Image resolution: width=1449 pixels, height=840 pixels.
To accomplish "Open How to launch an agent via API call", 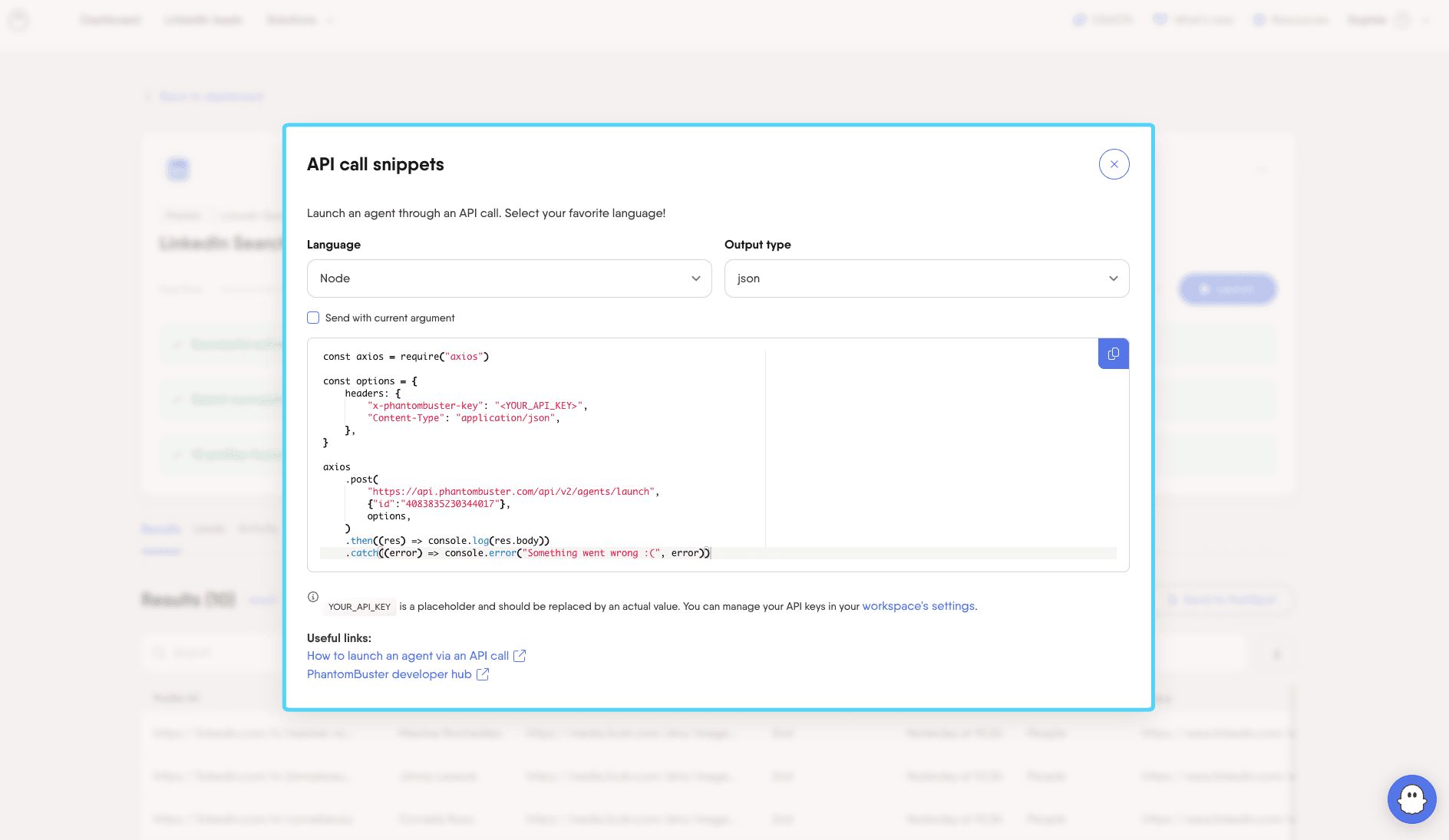I will [408, 656].
